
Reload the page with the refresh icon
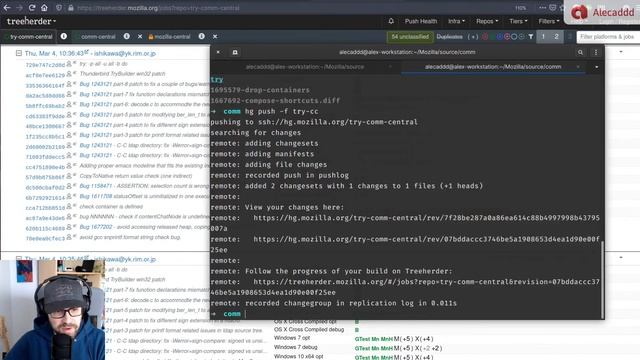[32, 8]
